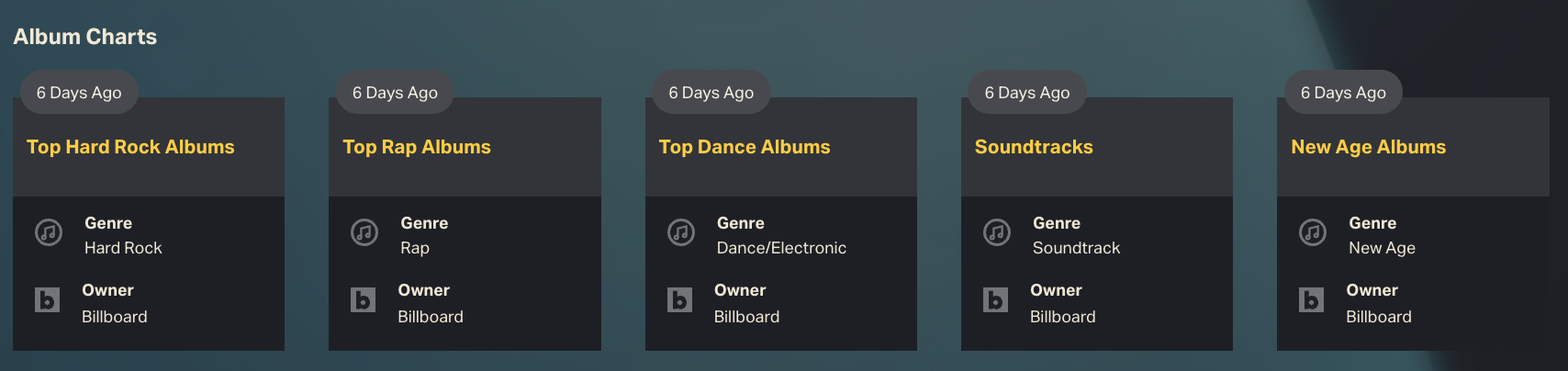Click the genre music icon on Top Dance Albums card
Image resolution: width=1568 pixels, height=371 pixels.
681,232
